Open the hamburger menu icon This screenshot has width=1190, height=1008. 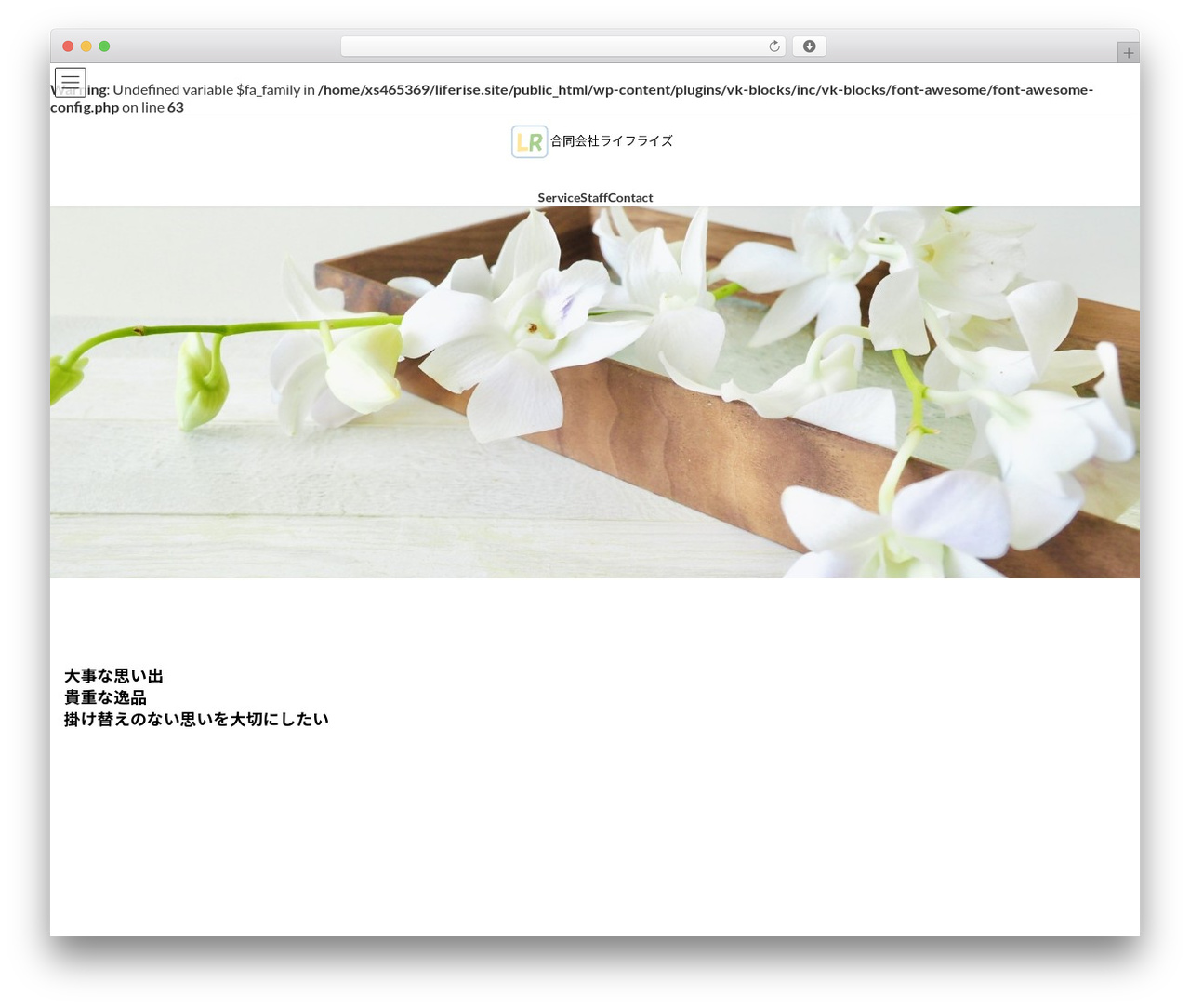click(x=71, y=83)
